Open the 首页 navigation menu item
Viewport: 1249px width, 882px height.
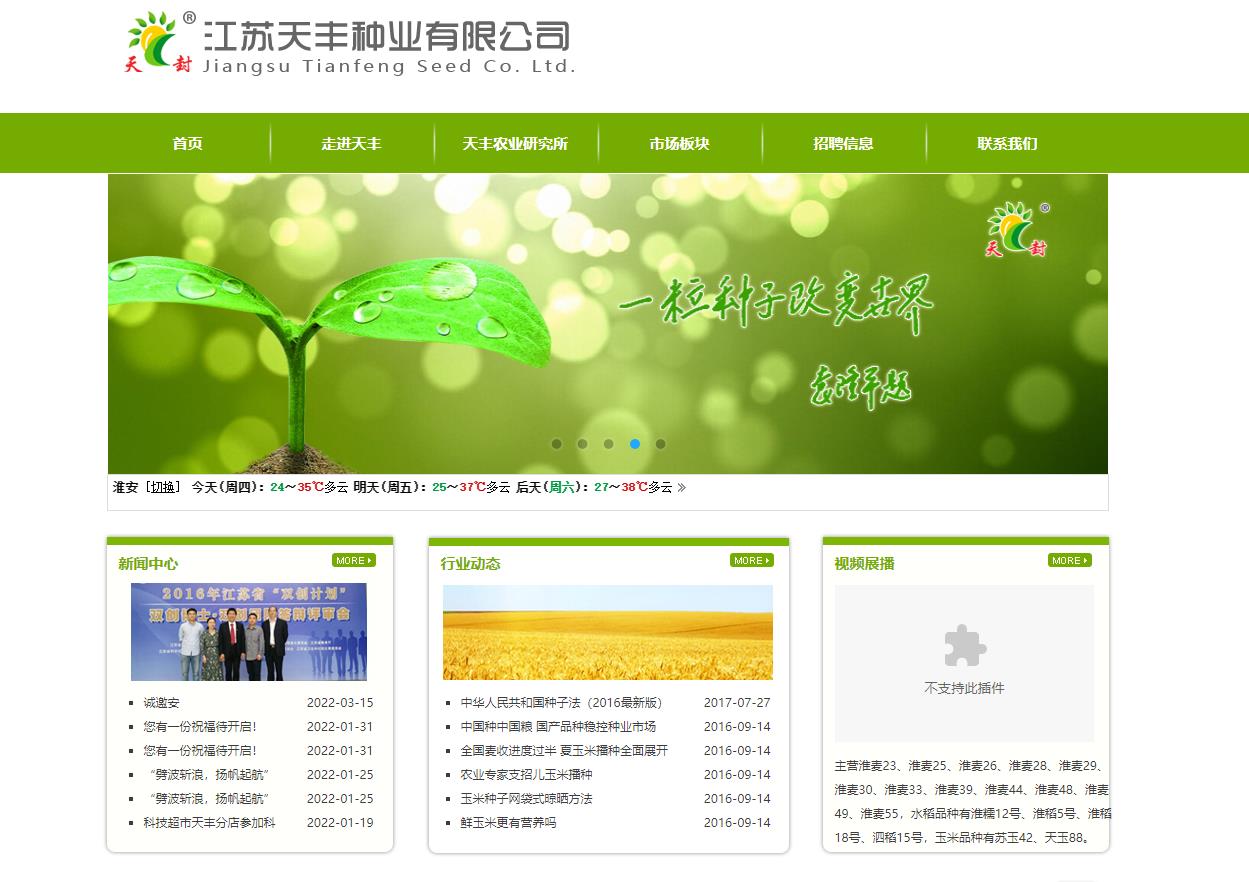(x=187, y=143)
